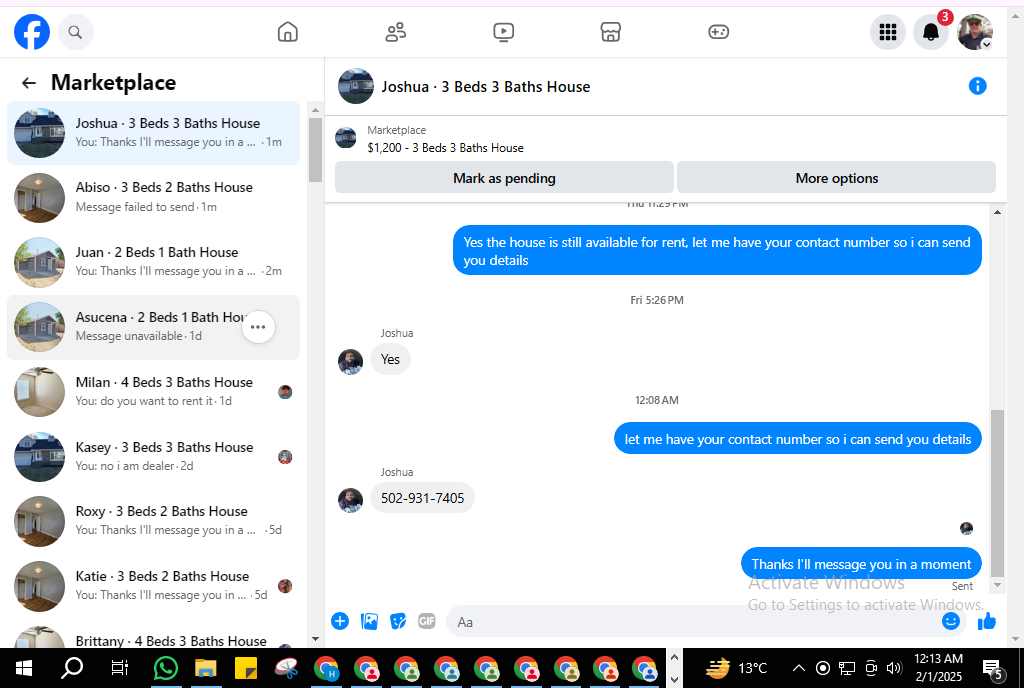1024x688 pixels.
Task: Click the Thanks I'll message you in a moment bubble
Action: pos(861,564)
